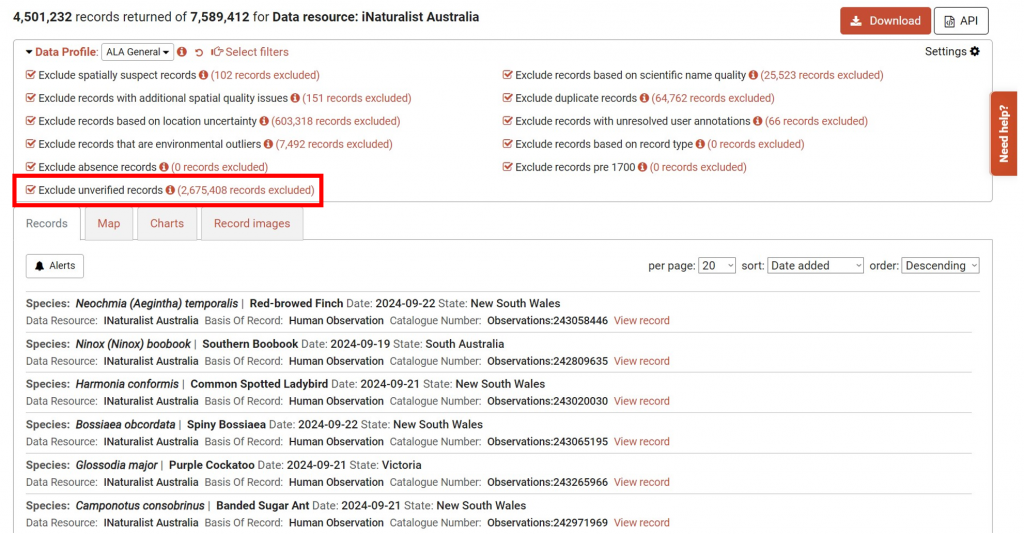Click info icon for Exclude absence records
This screenshot has height=534, width=1024.
point(164,167)
